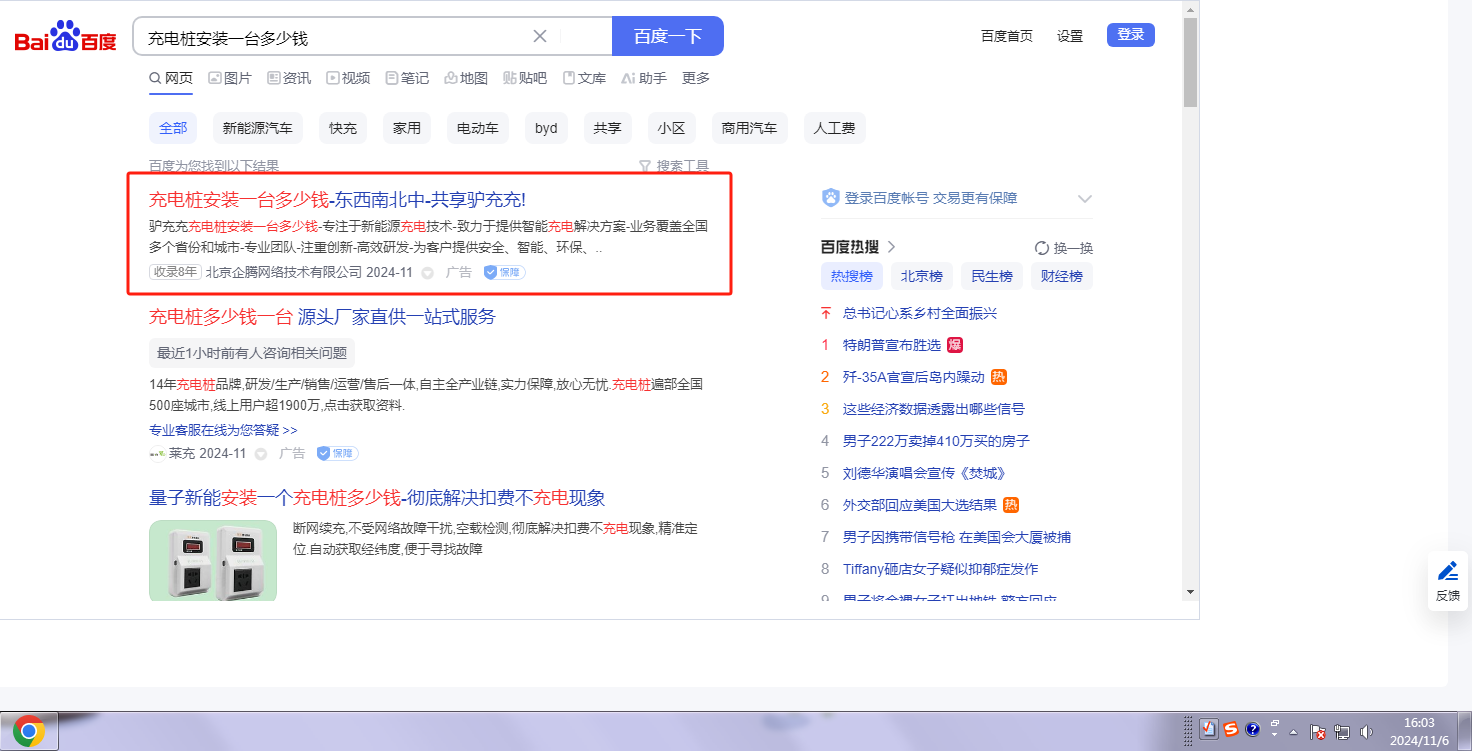Switch to the 北京榜 hot list tab
Screen dimensions: 1472x751
(x=921, y=276)
